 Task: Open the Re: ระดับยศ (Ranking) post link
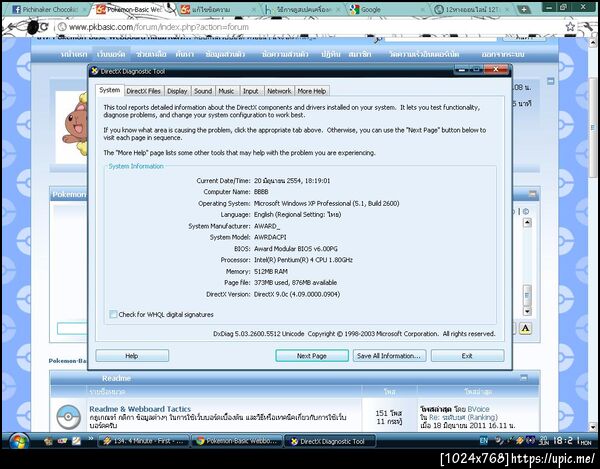coord(463,417)
